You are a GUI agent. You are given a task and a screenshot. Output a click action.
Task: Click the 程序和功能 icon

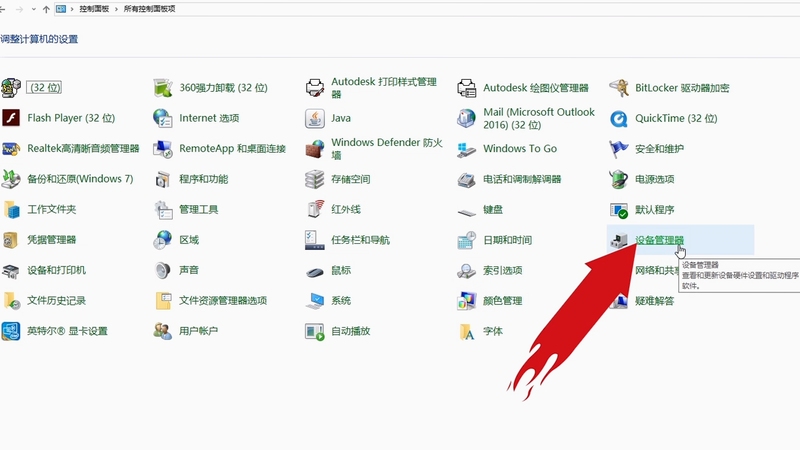point(163,179)
